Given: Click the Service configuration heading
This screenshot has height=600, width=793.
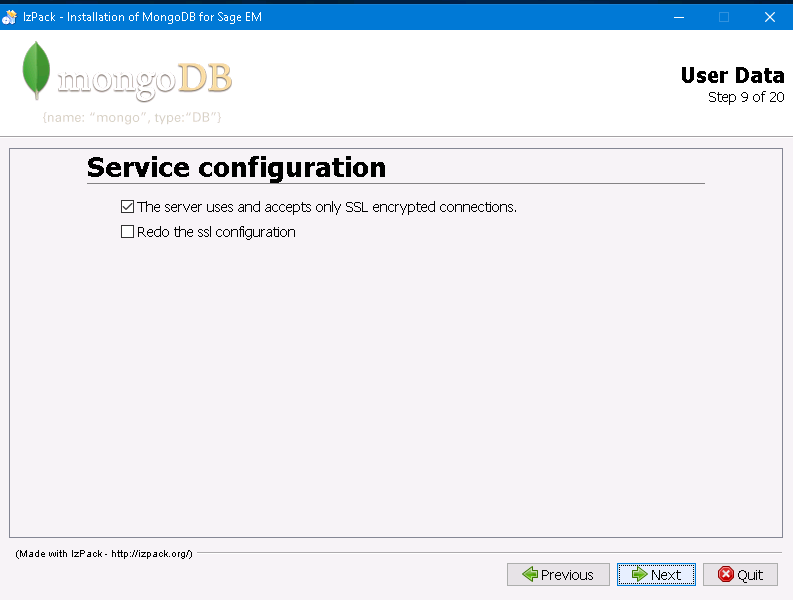Looking at the screenshot, I should coord(236,167).
